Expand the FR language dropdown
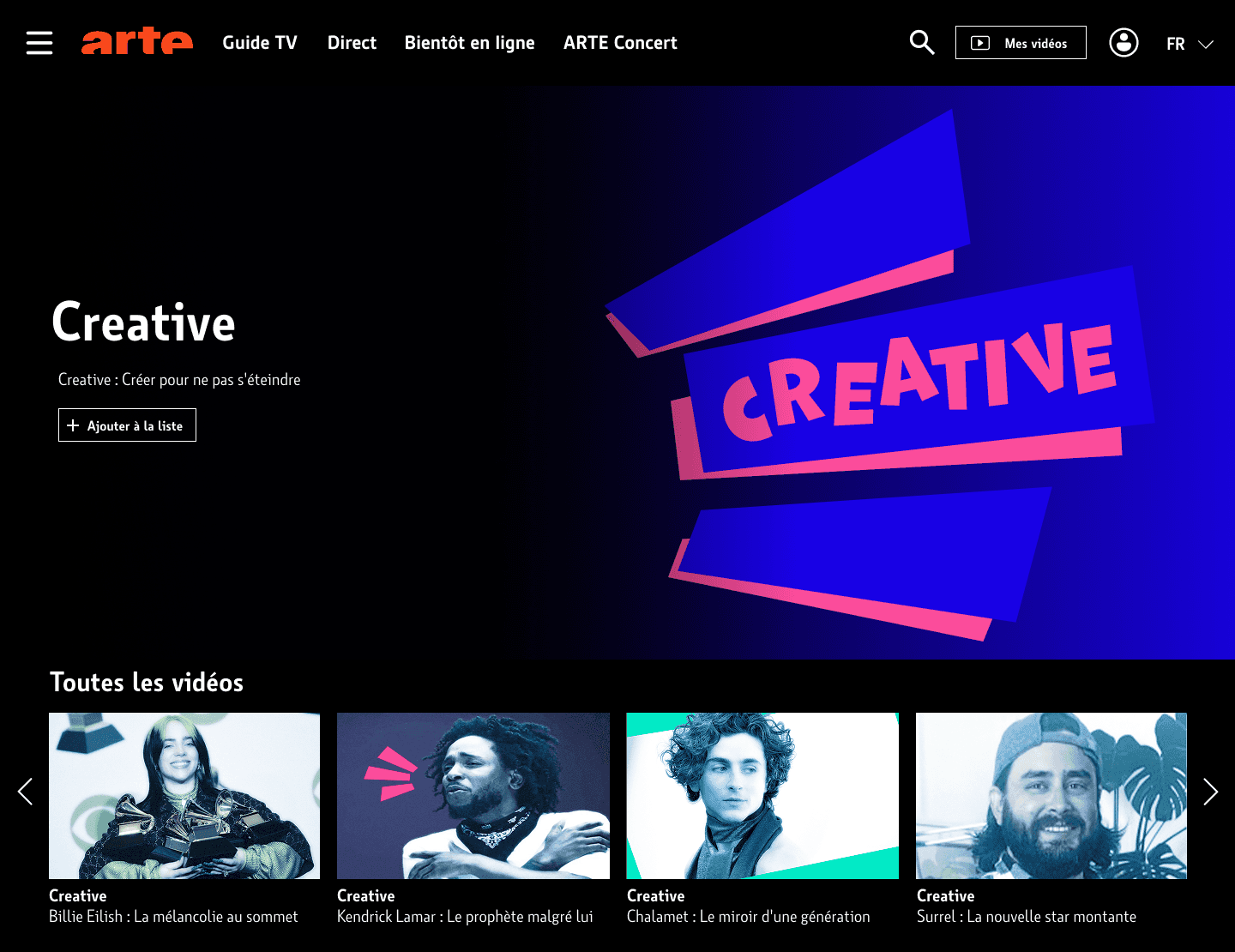This screenshot has height=952, width=1235. (x=1190, y=44)
